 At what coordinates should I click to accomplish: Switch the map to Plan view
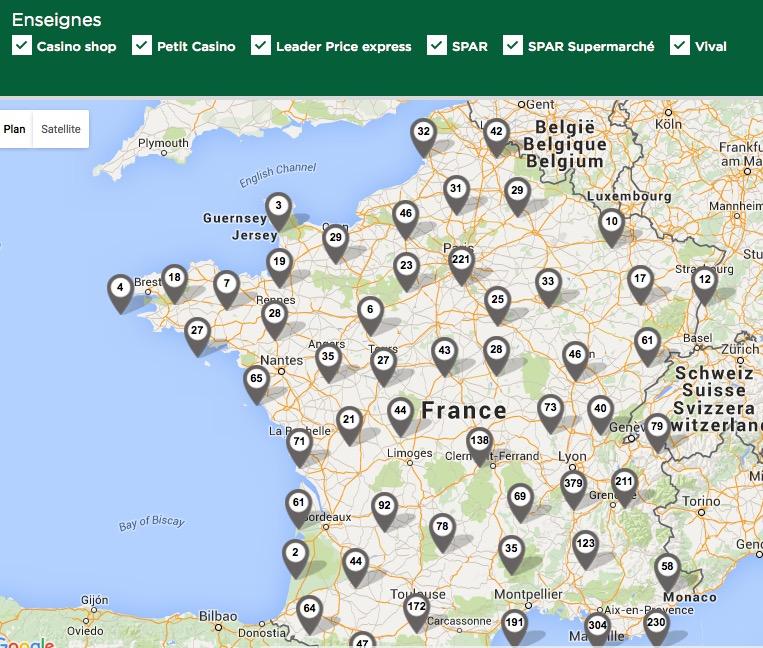pos(15,129)
